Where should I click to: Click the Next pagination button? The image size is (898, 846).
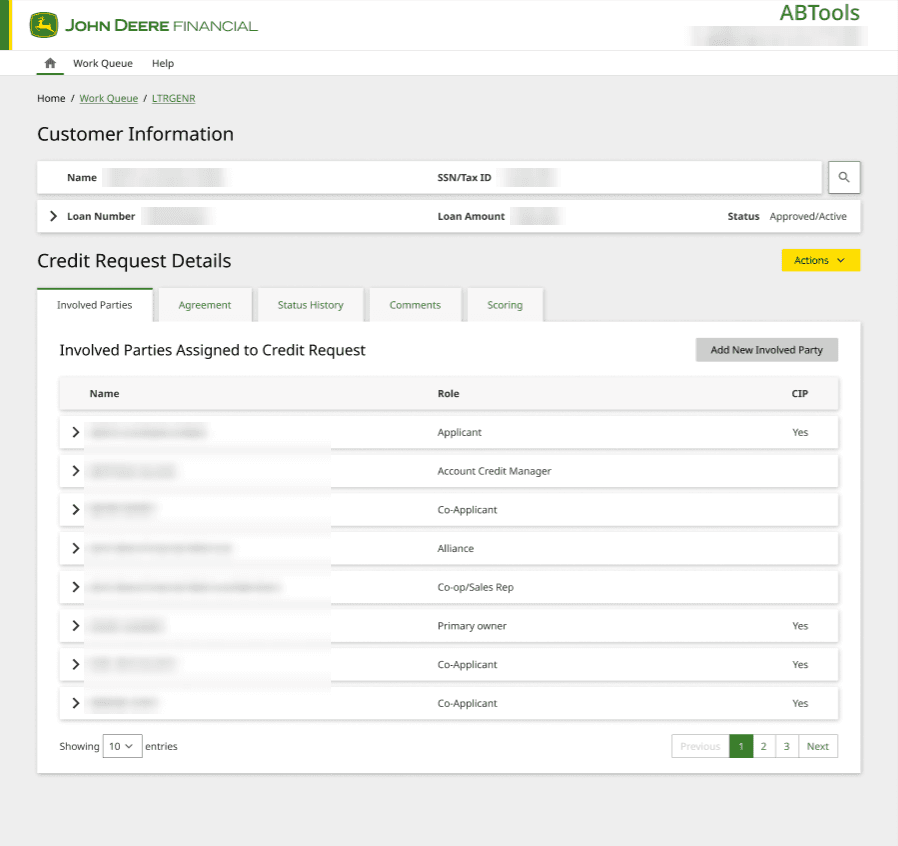pos(818,746)
